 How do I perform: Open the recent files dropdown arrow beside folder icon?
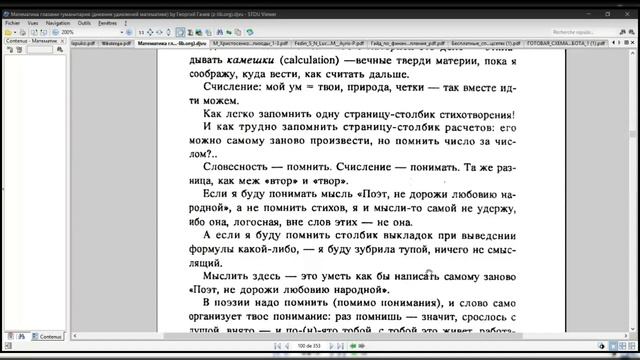(x=15, y=32)
